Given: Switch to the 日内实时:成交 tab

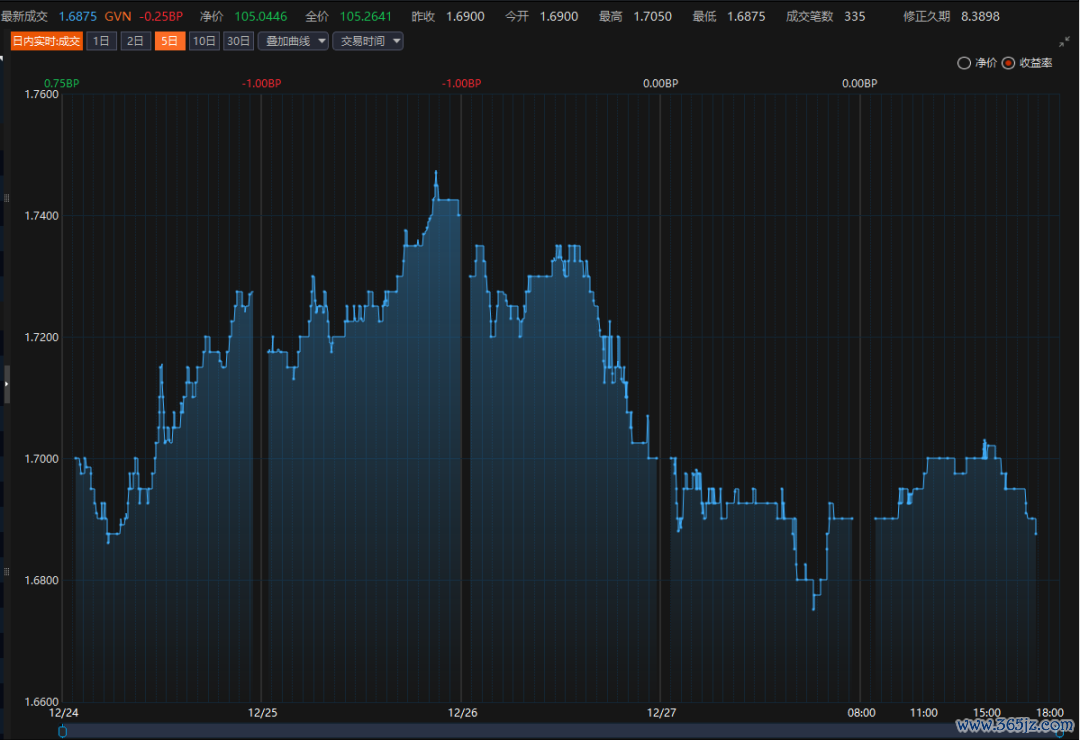Looking at the screenshot, I should tap(46, 41).
